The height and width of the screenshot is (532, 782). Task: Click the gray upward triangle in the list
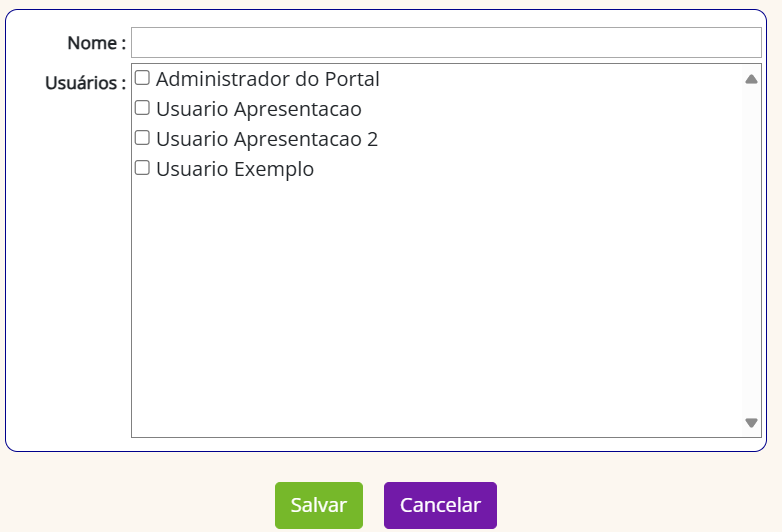[x=751, y=79]
